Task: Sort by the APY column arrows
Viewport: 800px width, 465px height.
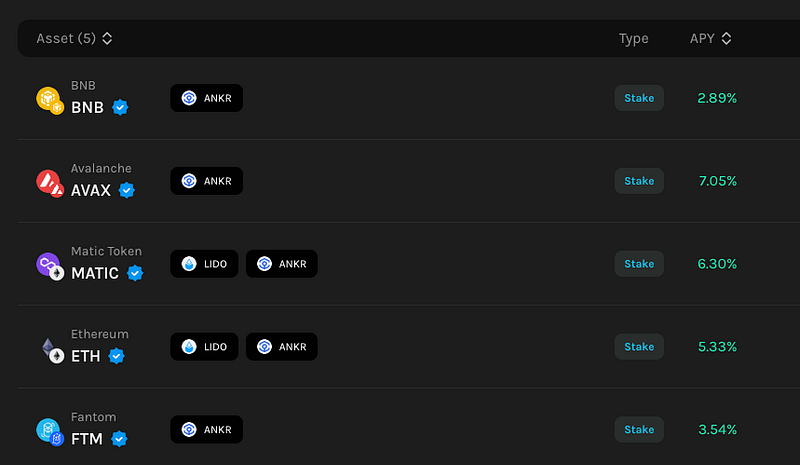Action: [727, 38]
